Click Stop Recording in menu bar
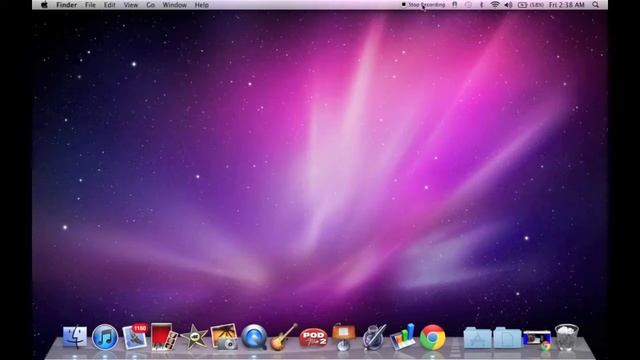 pos(423,5)
